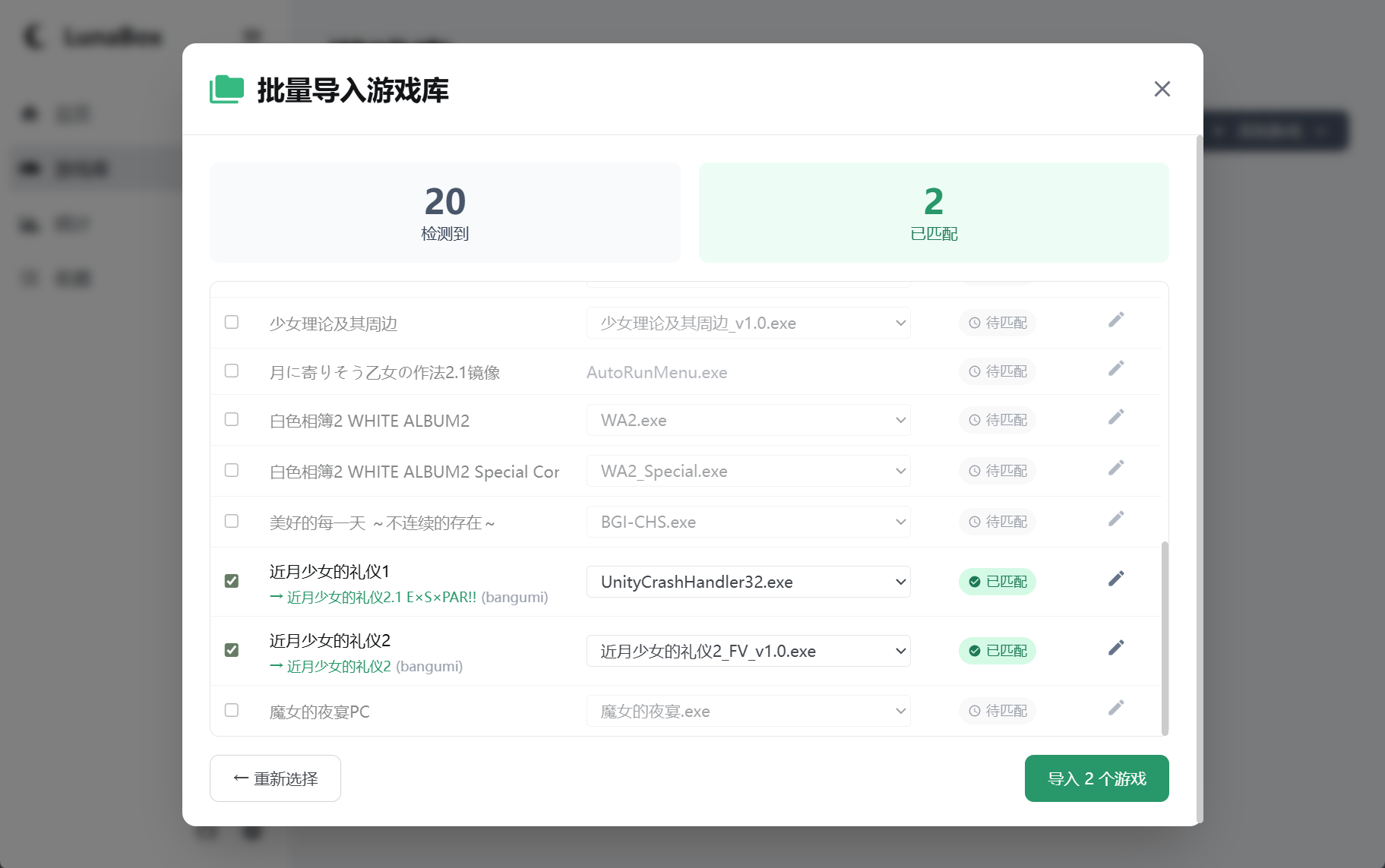Edit match for 近月少女的礼仪2

click(1115, 649)
